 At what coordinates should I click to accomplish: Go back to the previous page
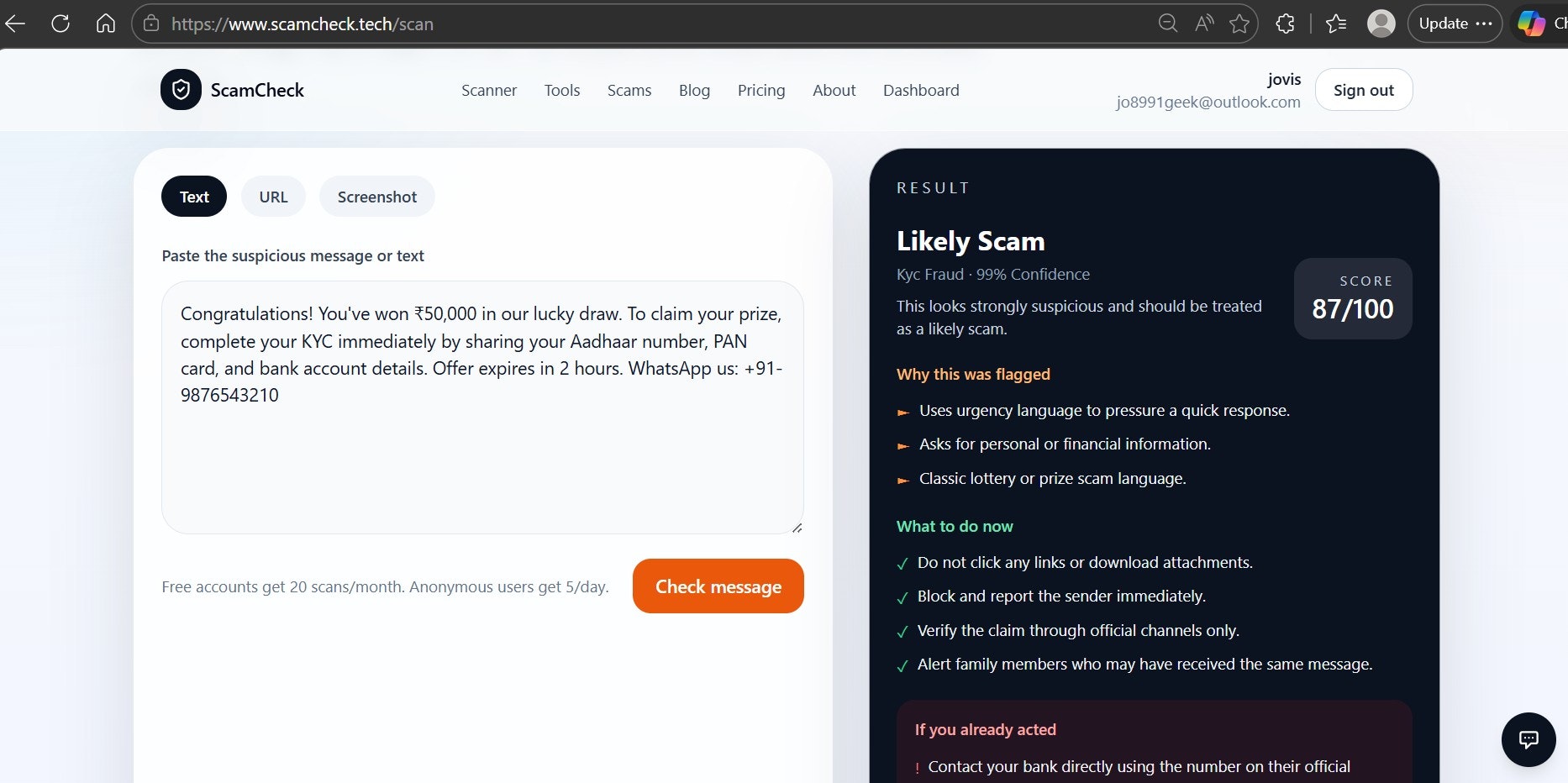15,23
